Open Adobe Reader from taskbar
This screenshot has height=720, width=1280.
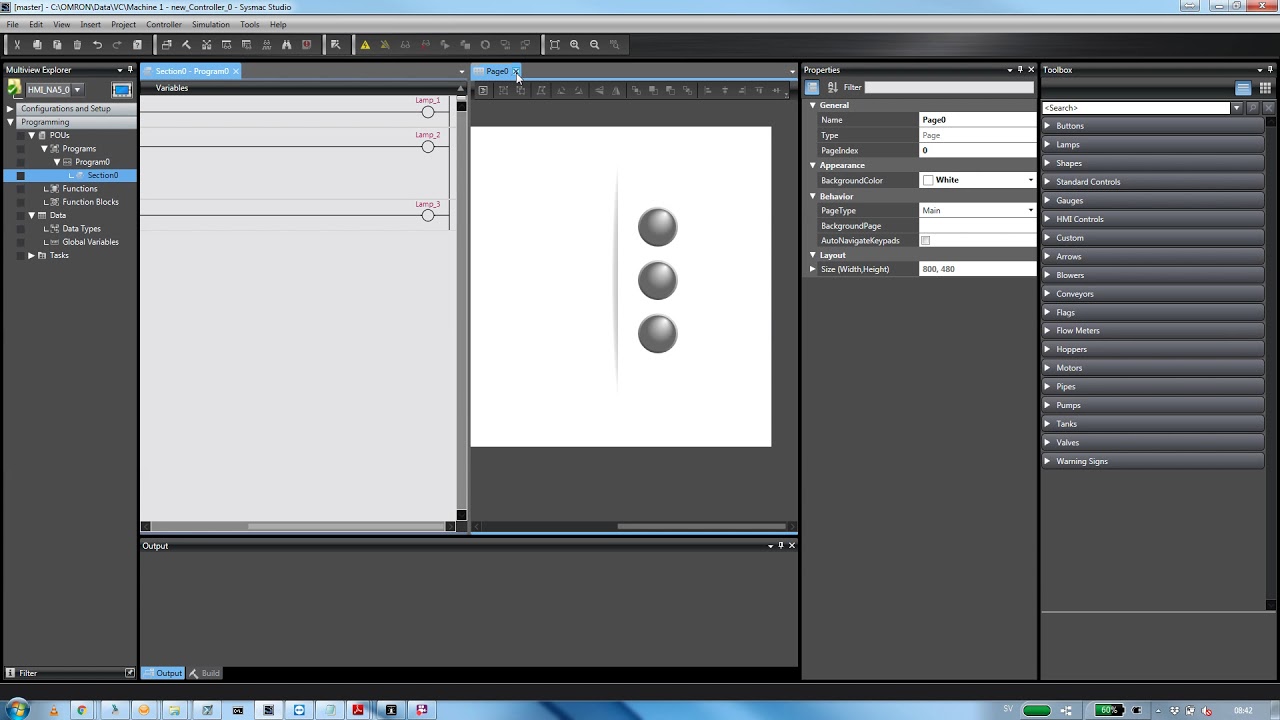tap(357, 710)
